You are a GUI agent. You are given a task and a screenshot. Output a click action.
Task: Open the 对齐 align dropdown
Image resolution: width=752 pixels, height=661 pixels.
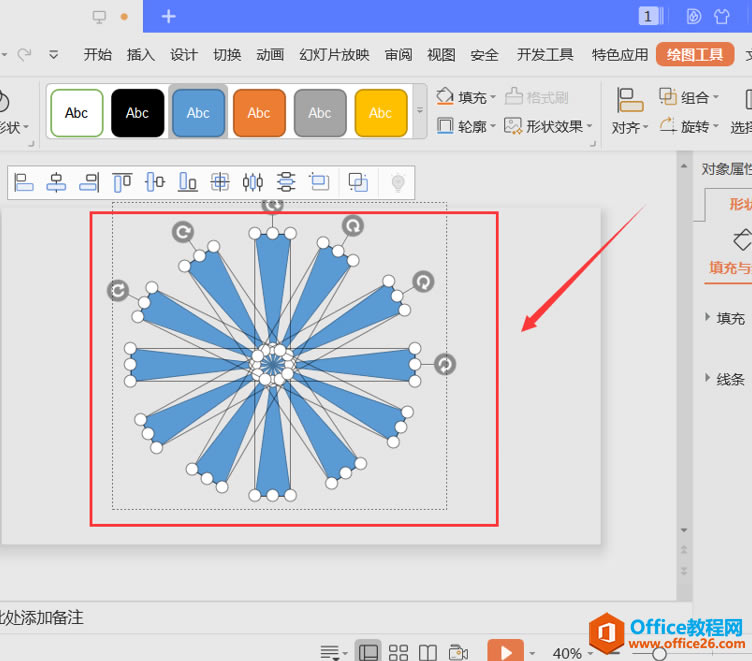[x=630, y=111]
